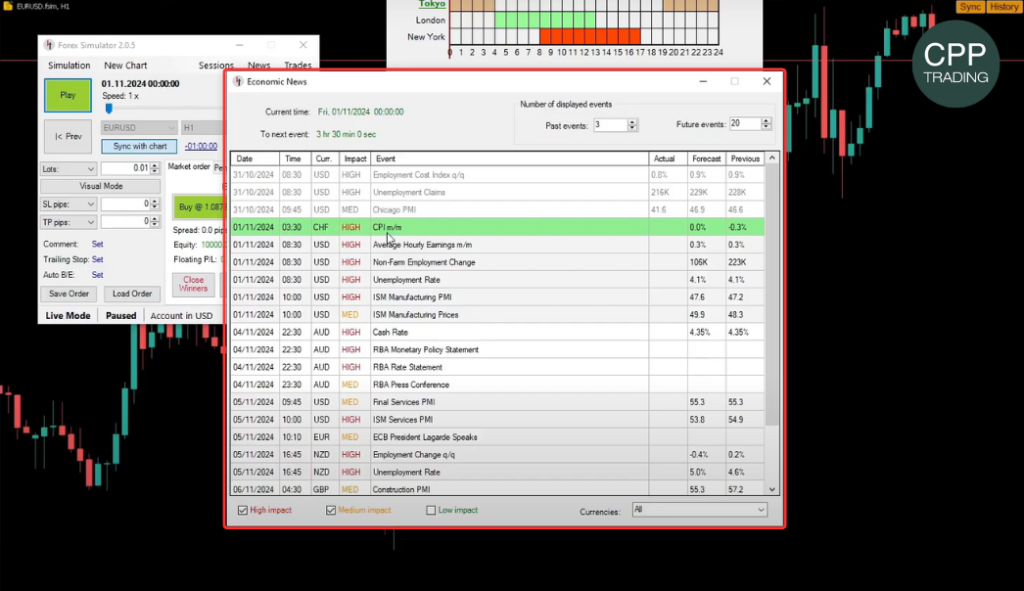
Task: Select the CHF CPI m/m event row
Action: pos(498,227)
